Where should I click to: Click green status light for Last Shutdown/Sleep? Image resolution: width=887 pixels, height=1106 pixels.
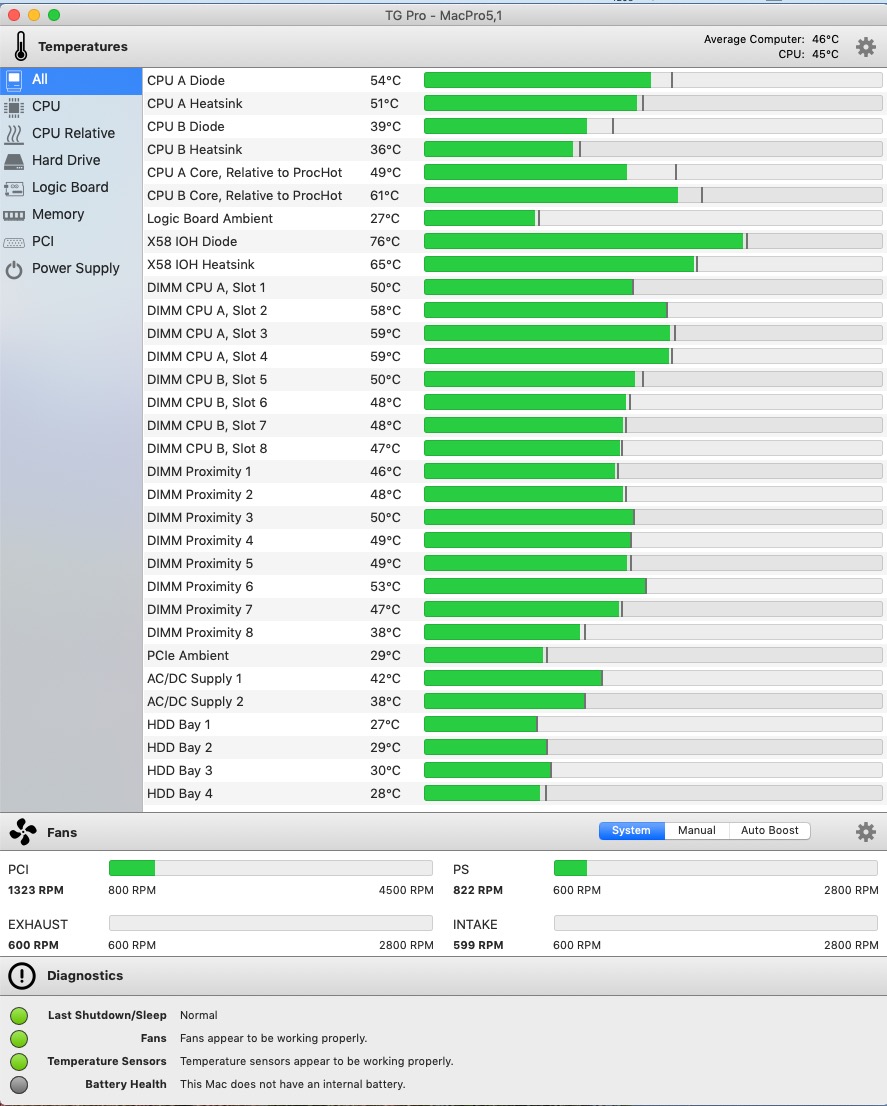click(x=19, y=1015)
